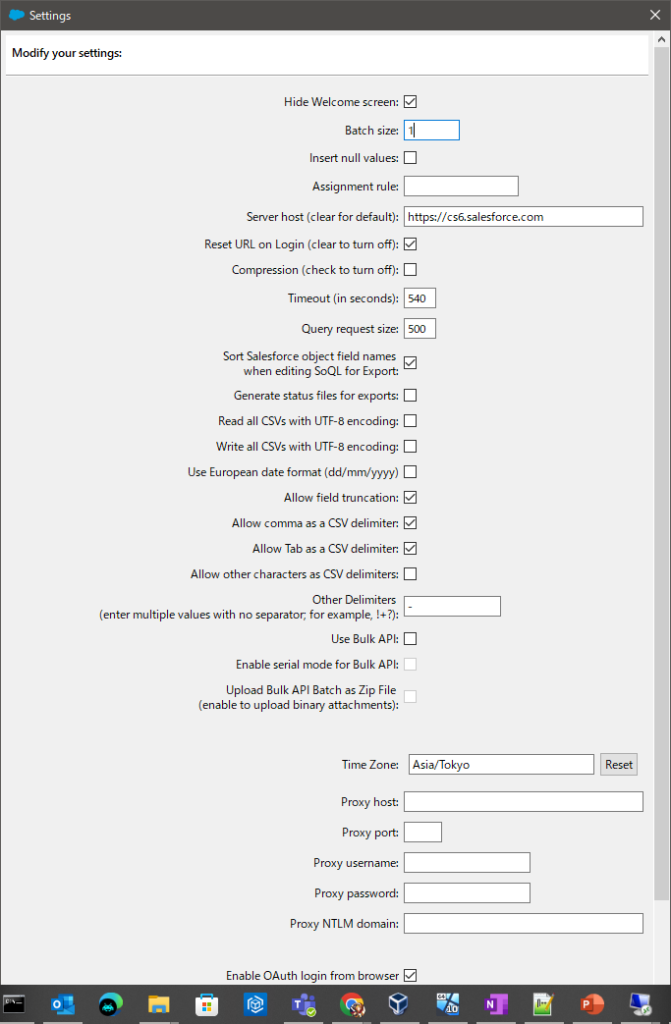
Task: Enable the Use Bulk API checkbox
Action: 410,638
